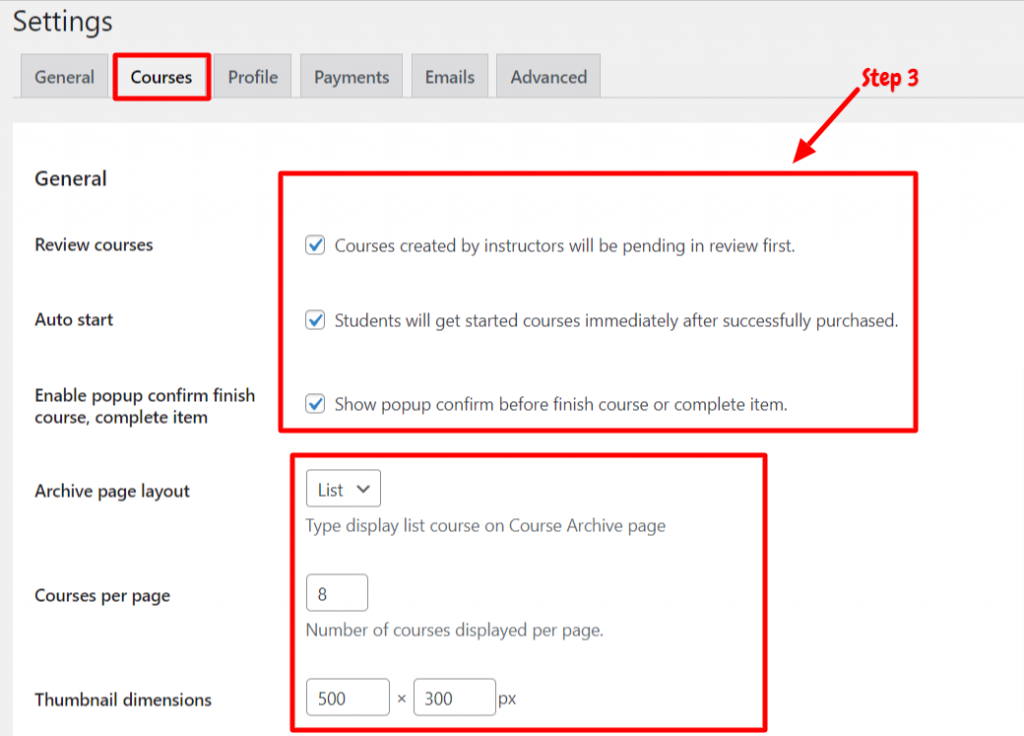Viewport: 1024px width, 736px height.
Task: Disable the popup confirm finish course checkbox
Action: 315,404
